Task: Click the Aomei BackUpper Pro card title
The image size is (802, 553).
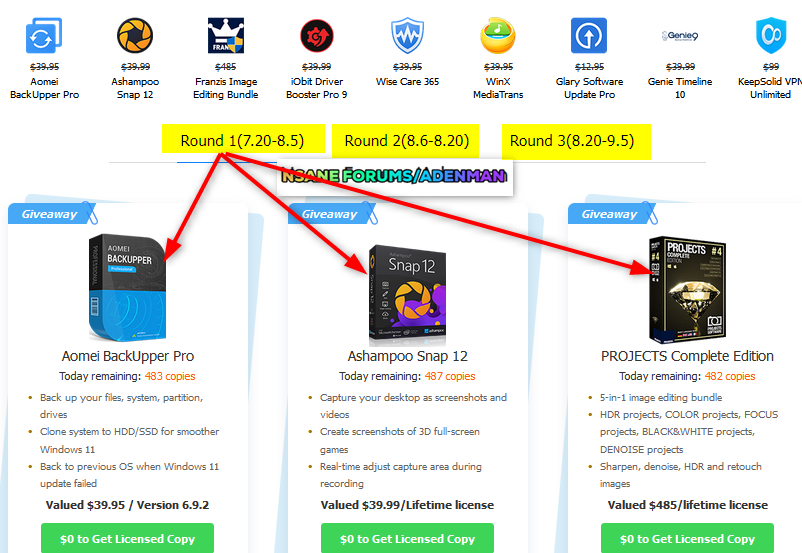Action: (x=127, y=356)
